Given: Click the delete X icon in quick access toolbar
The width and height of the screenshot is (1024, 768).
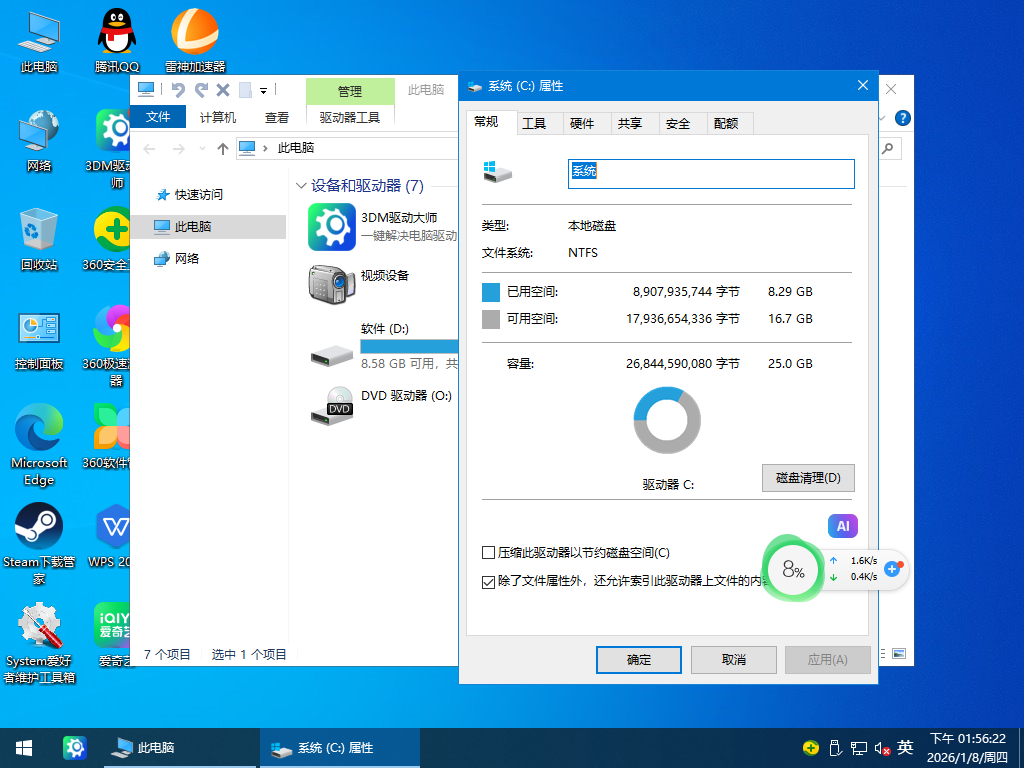Looking at the screenshot, I should pos(223,90).
